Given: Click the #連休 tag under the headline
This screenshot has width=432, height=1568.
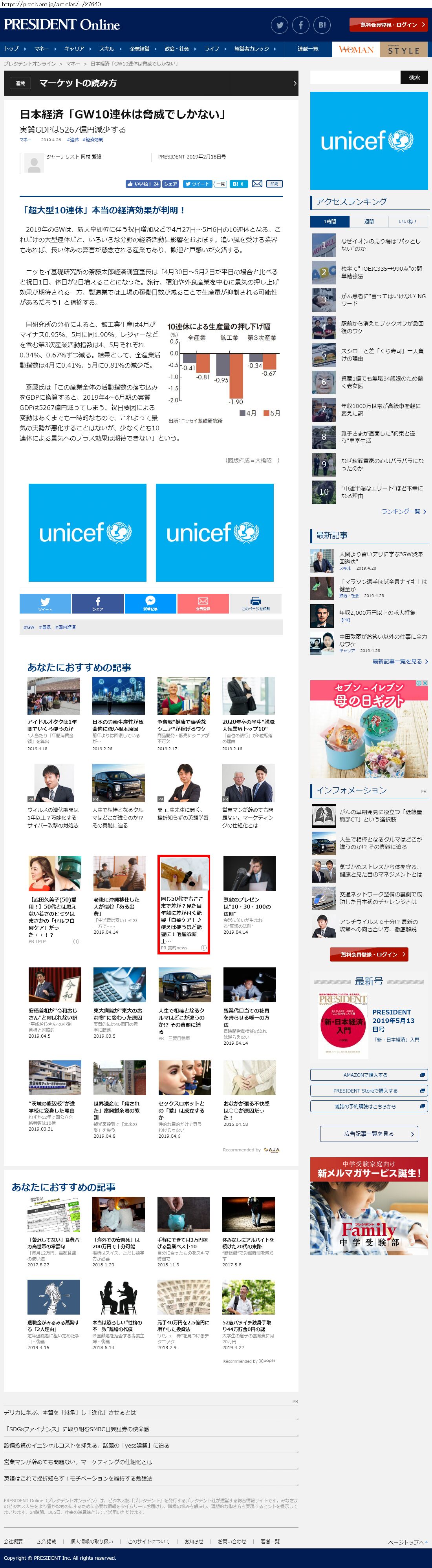Looking at the screenshot, I should (73, 139).
